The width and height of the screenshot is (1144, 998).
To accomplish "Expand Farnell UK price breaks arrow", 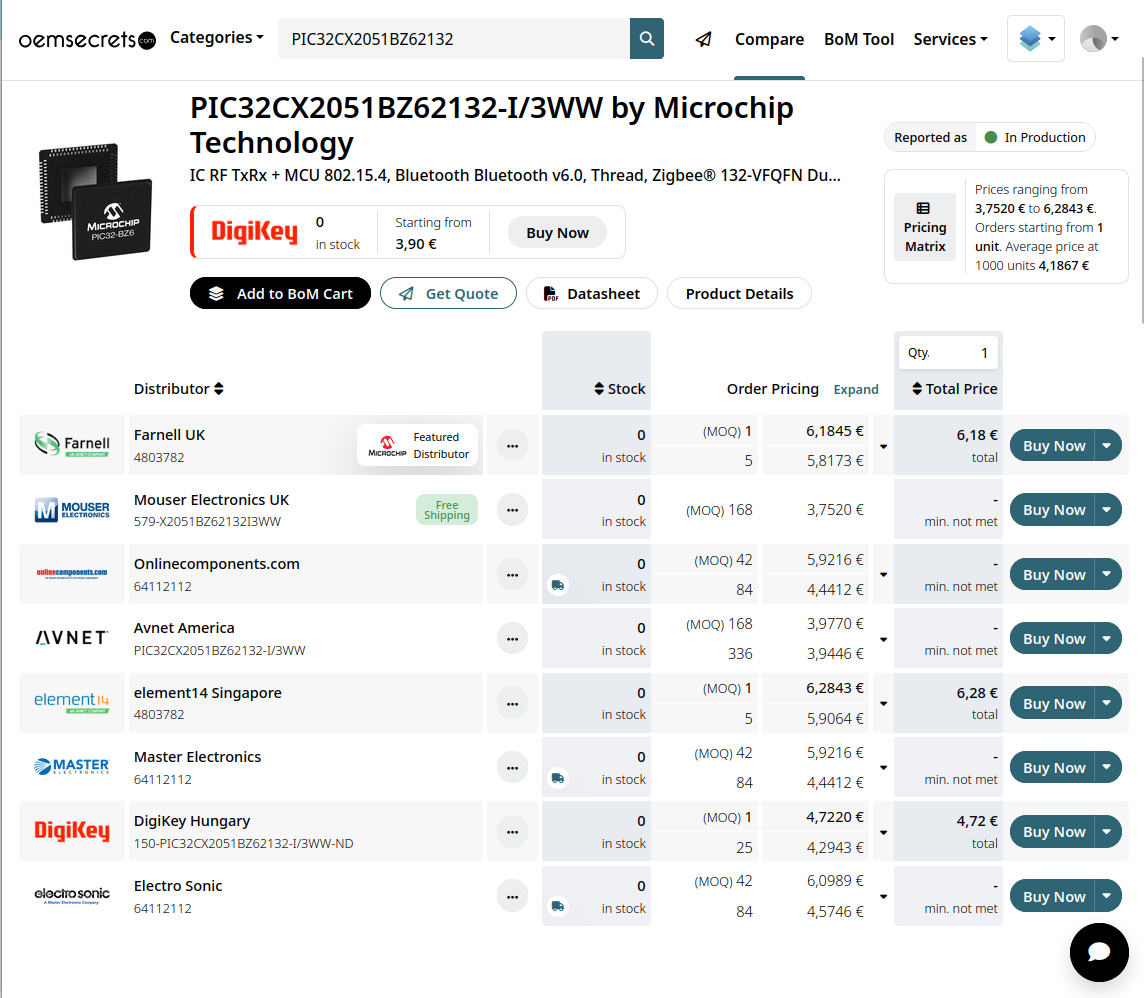I will click(883, 446).
